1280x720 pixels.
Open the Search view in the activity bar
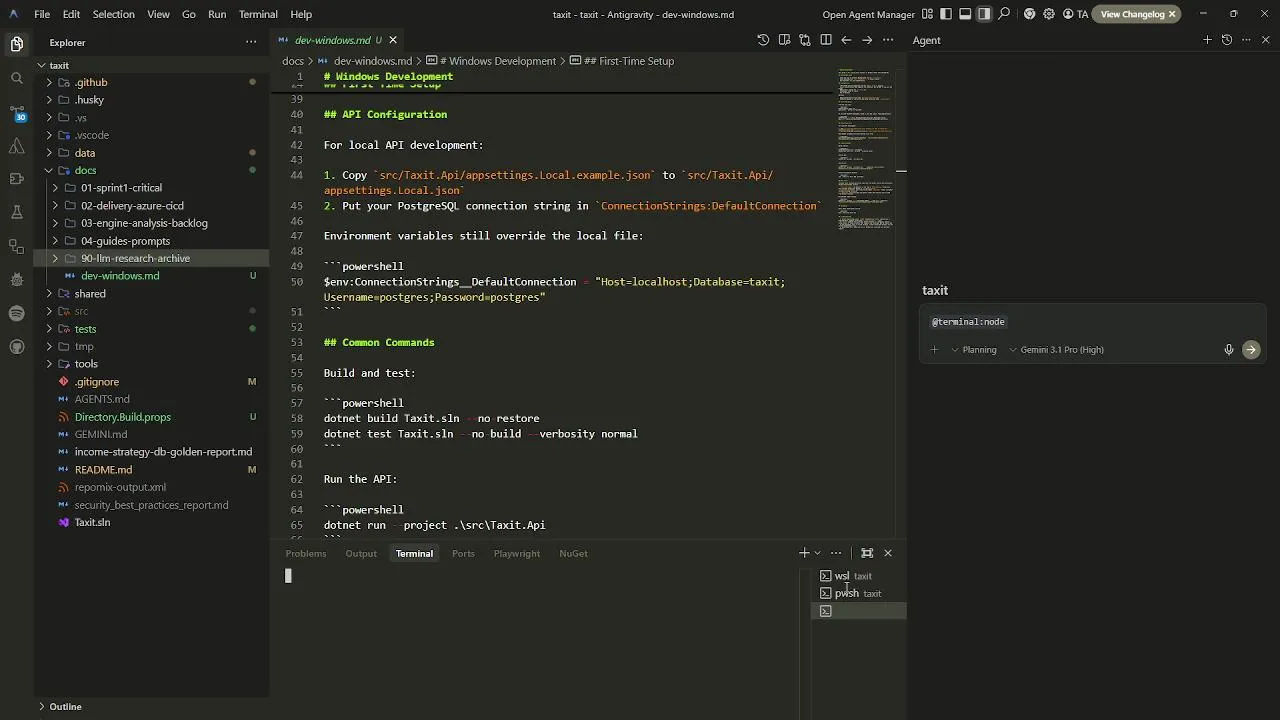[x=17, y=78]
